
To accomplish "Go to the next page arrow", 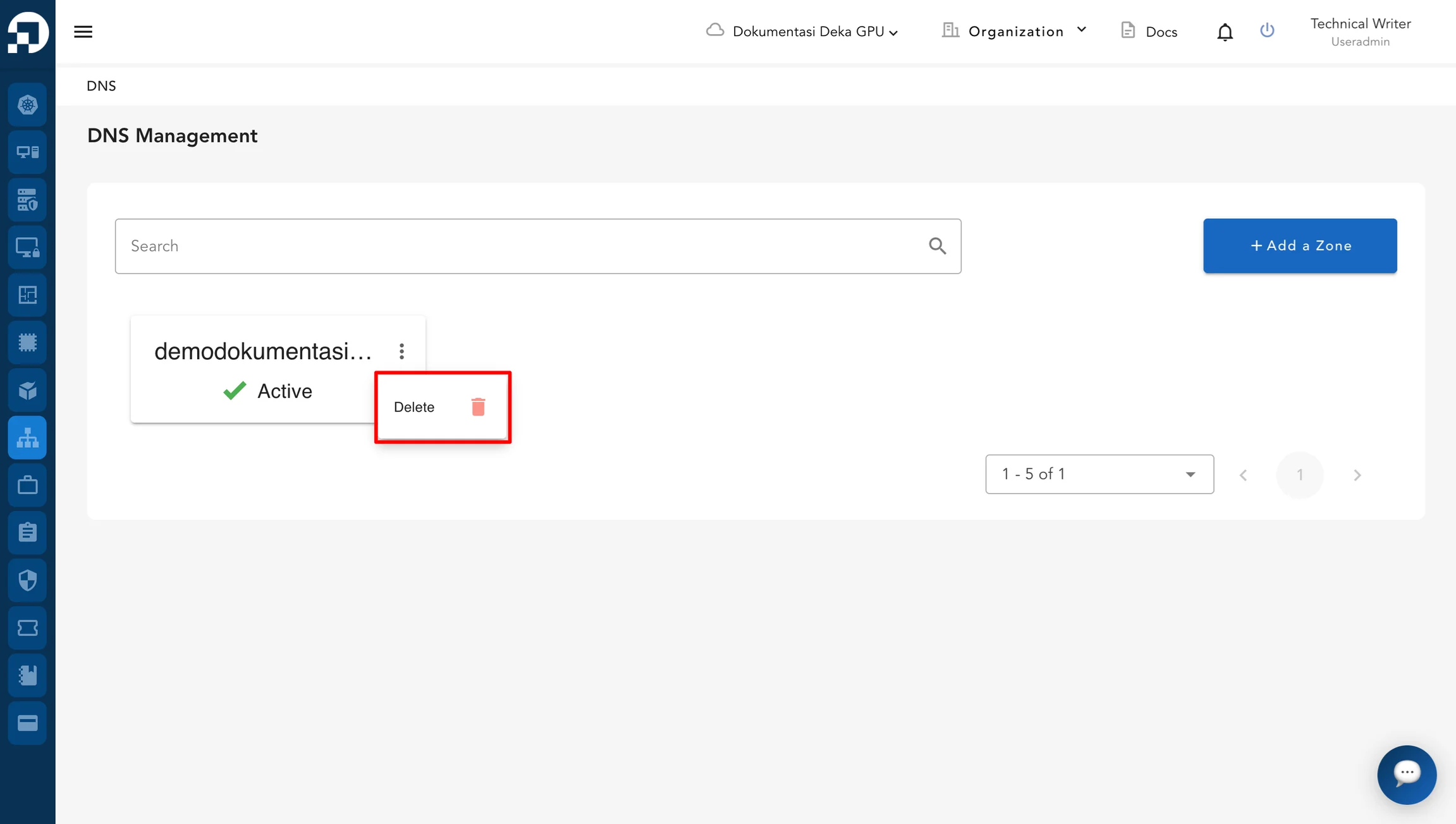I will [1357, 475].
